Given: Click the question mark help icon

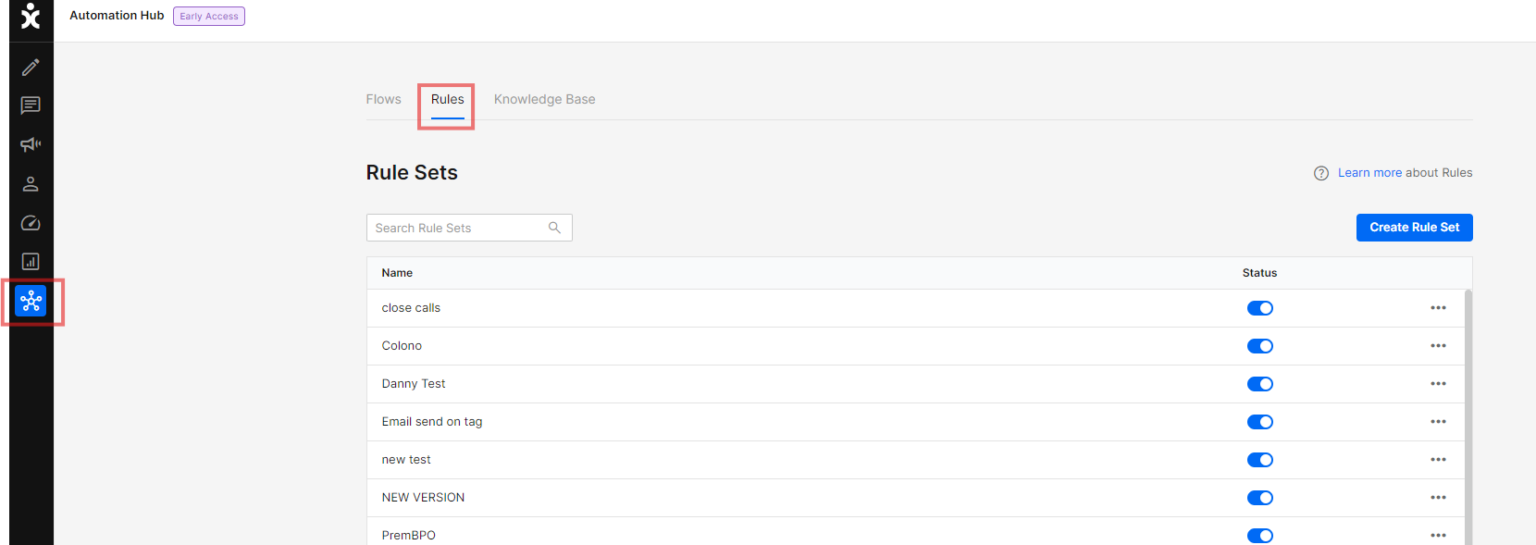Looking at the screenshot, I should pyautogui.click(x=1321, y=173).
